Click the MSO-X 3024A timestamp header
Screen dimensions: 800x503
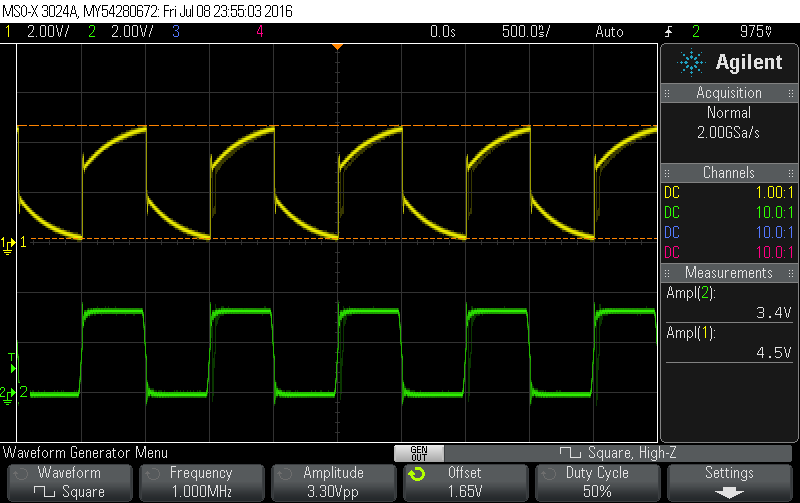coord(147,11)
